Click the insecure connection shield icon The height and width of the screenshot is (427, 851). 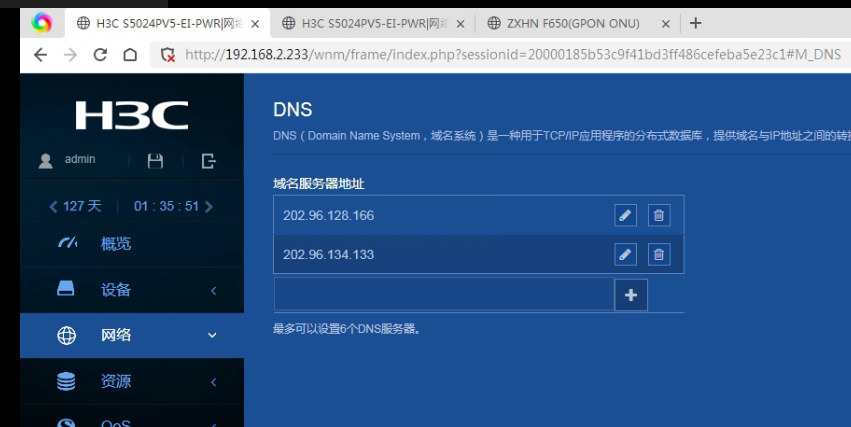pyautogui.click(x=168, y=55)
